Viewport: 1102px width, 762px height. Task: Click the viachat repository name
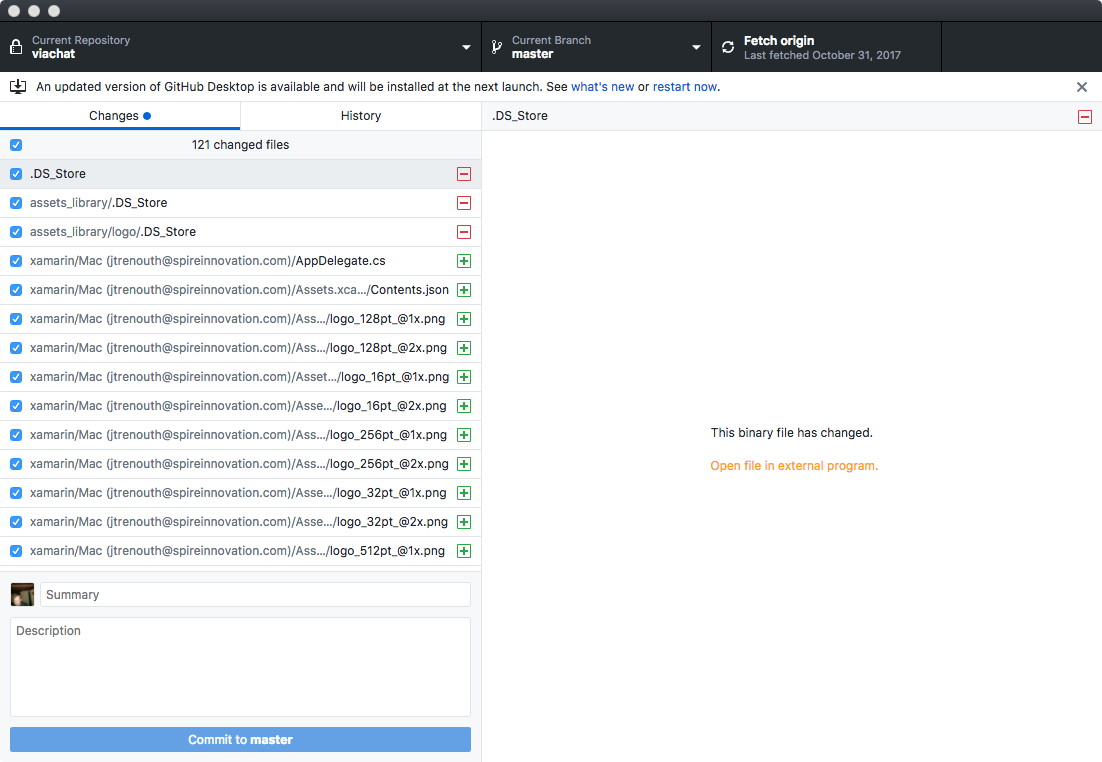point(53,54)
